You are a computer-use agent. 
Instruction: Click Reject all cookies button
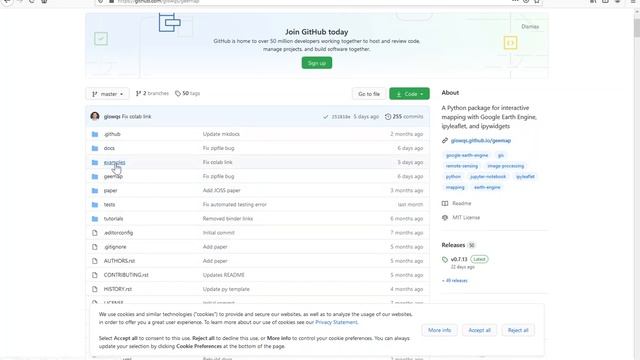(x=518, y=330)
